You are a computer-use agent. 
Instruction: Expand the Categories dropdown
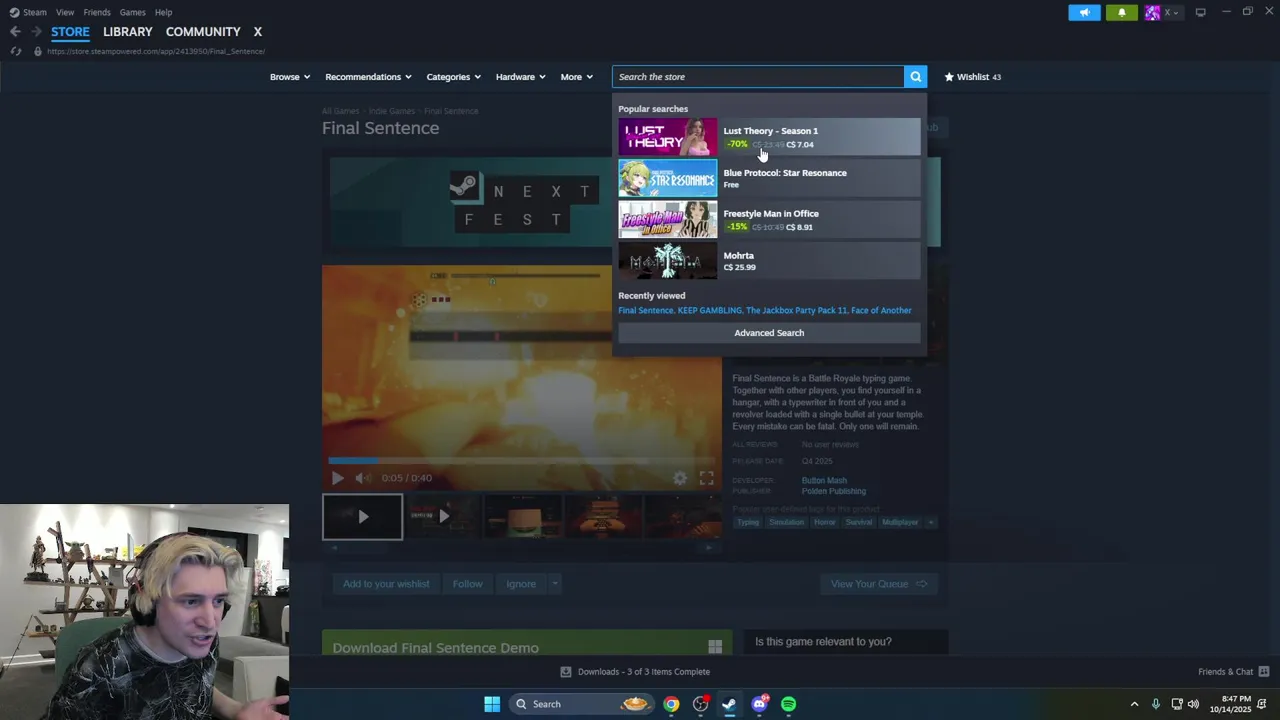pos(454,77)
